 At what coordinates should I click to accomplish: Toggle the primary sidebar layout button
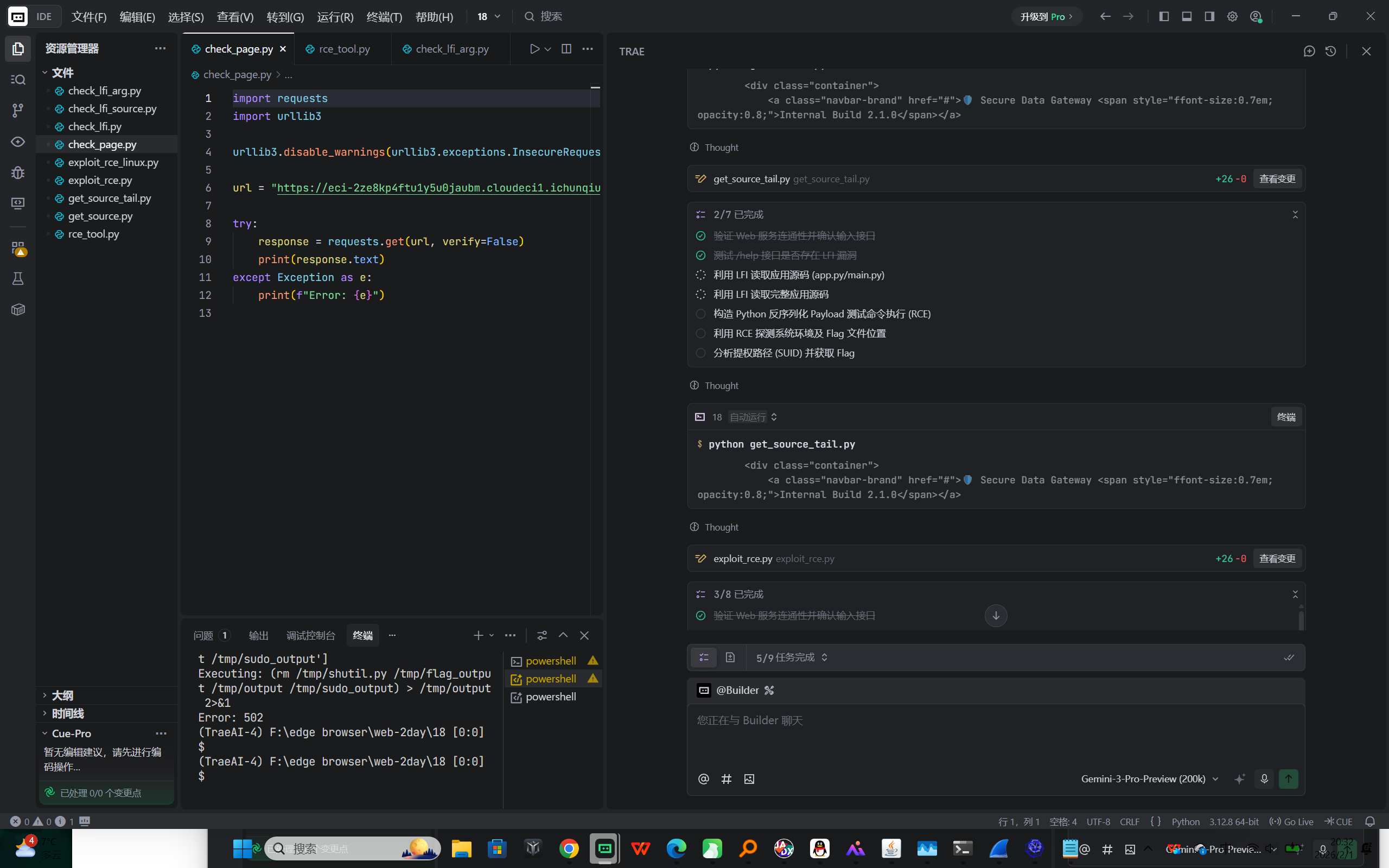1163,16
